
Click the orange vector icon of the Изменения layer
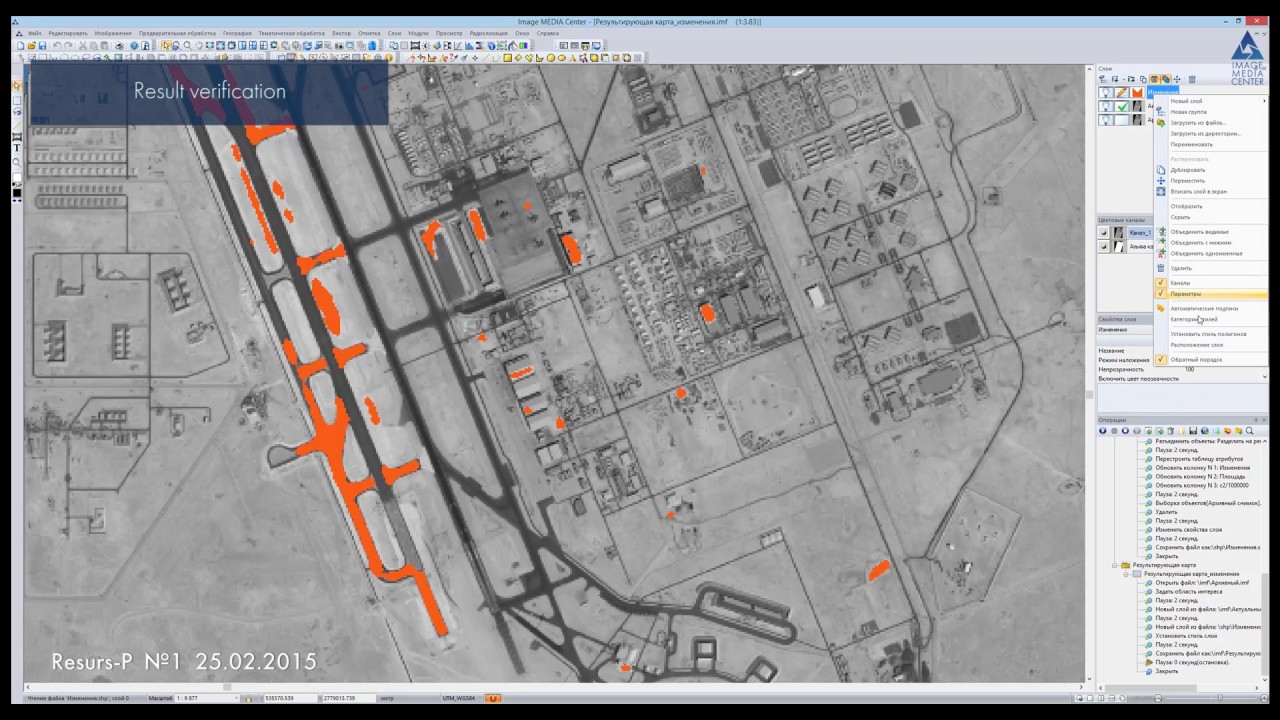(1137, 93)
